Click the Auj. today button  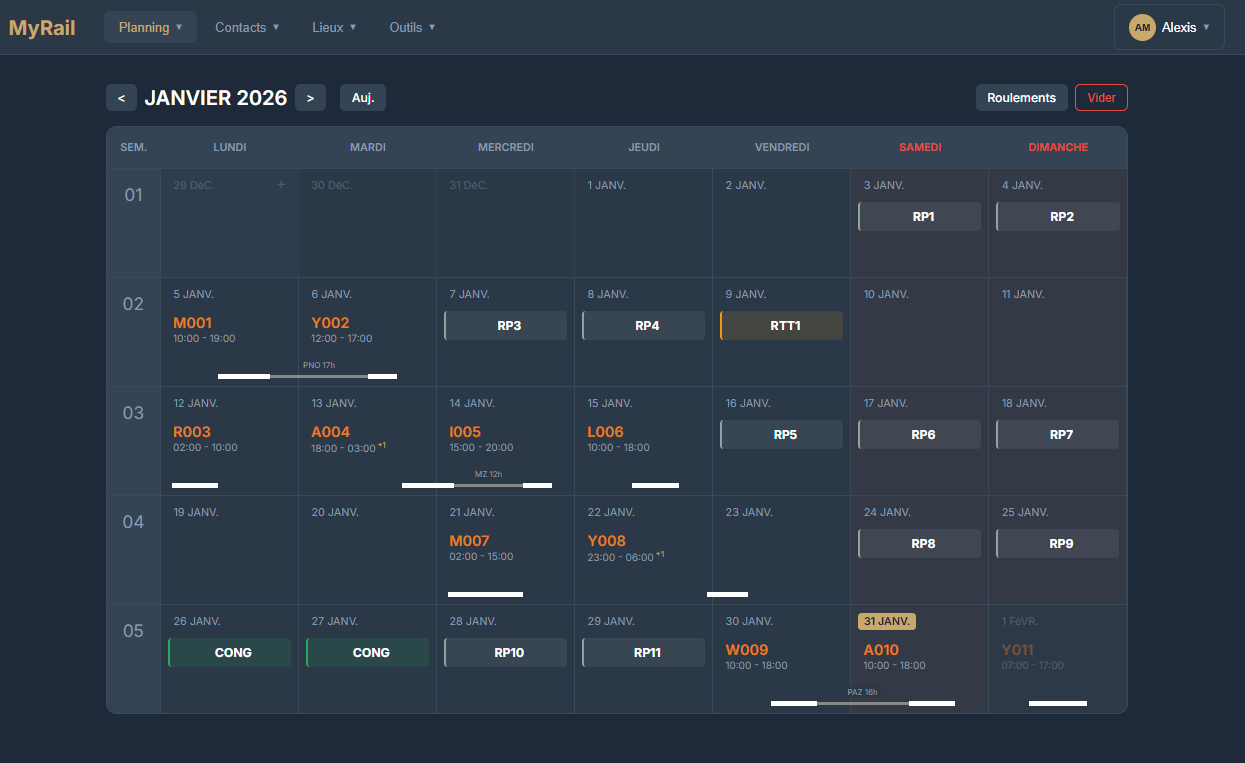pyautogui.click(x=363, y=98)
